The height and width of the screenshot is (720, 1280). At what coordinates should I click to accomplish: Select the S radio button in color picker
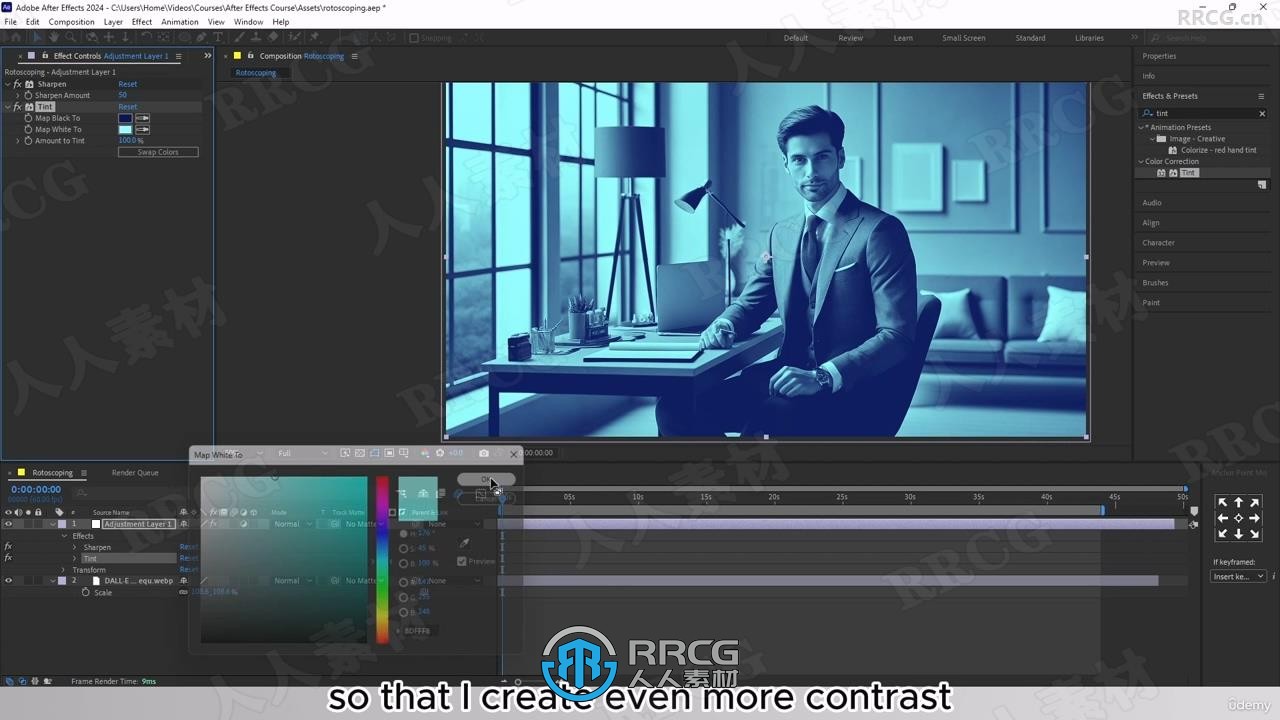(x=404, y=548)
